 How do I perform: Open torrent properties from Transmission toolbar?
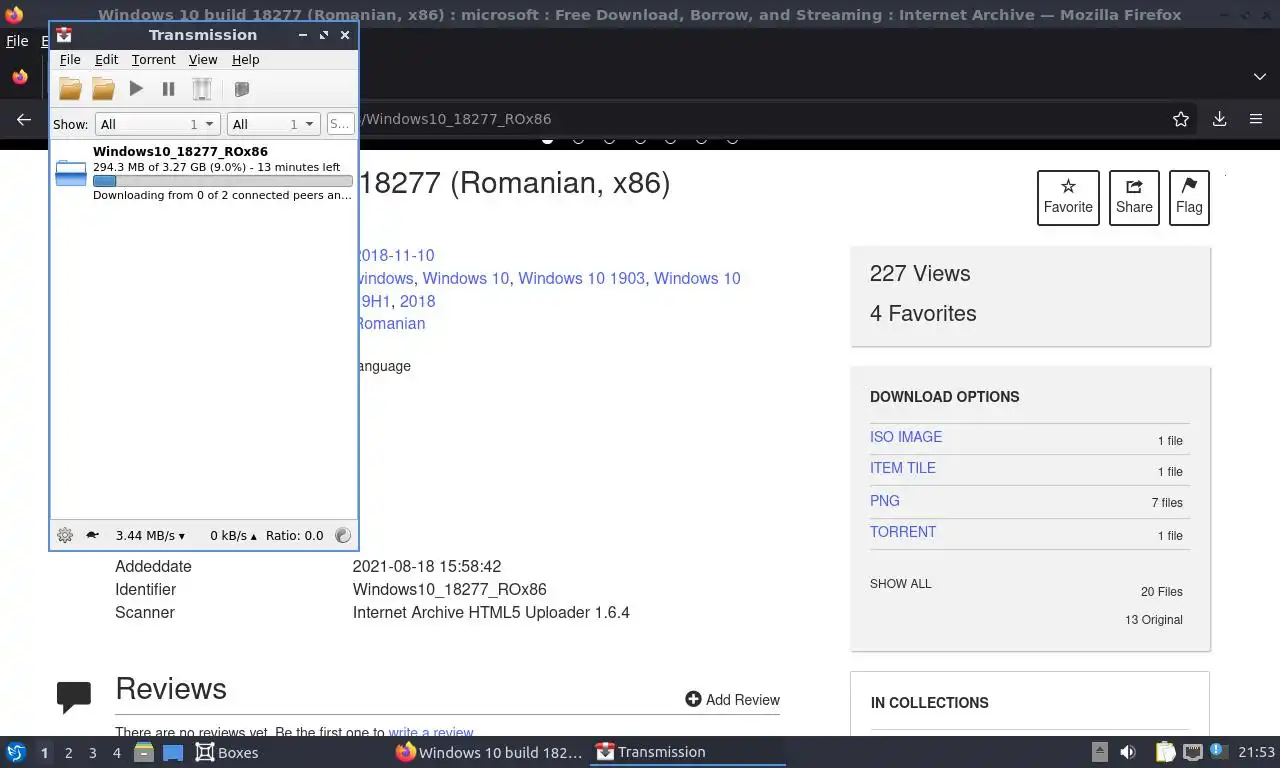(x=241, y=89)
